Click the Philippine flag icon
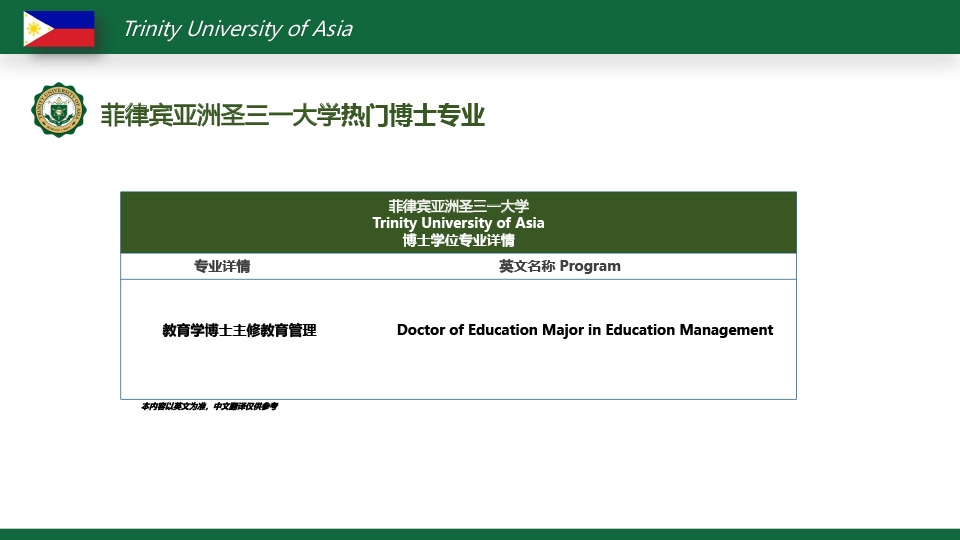 (x=59, y=29)
